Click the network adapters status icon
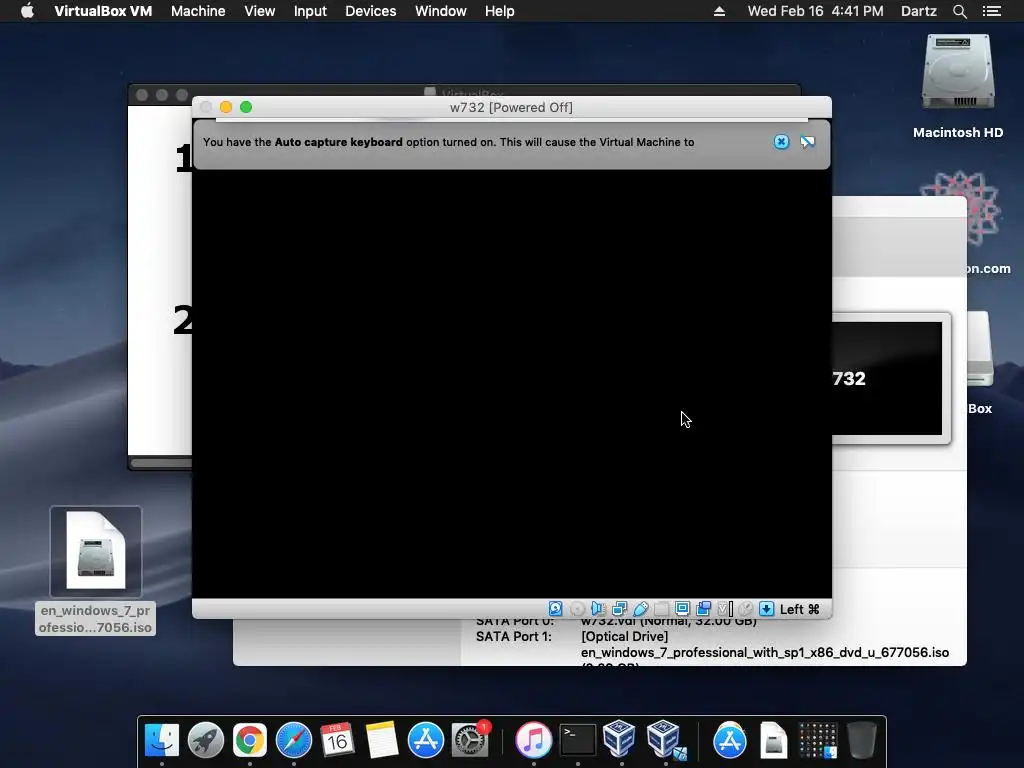1024x768 pixels. click(619, 609)
